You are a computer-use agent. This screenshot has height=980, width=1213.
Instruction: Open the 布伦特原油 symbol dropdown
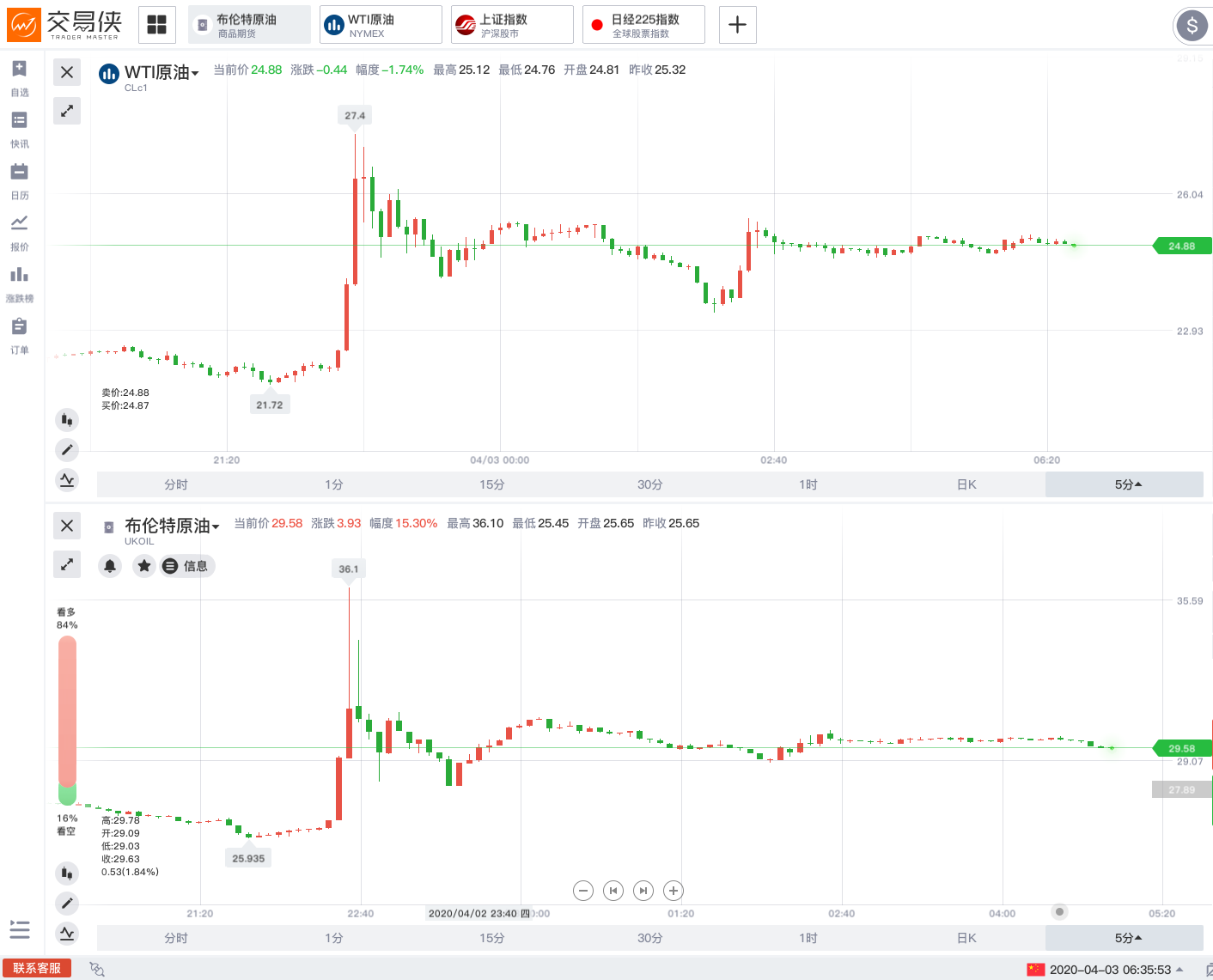(172, 526)
